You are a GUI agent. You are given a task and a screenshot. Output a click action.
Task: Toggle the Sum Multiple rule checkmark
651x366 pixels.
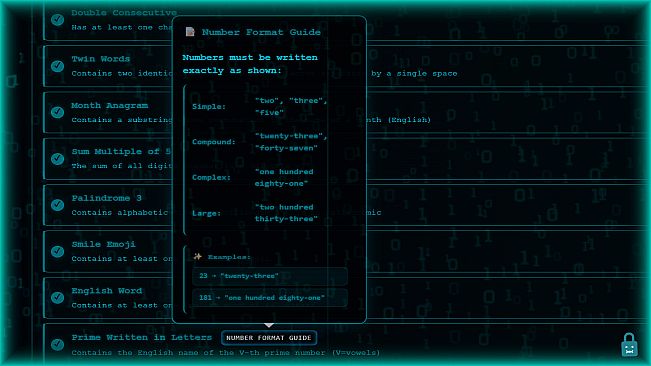pos(58,159)
